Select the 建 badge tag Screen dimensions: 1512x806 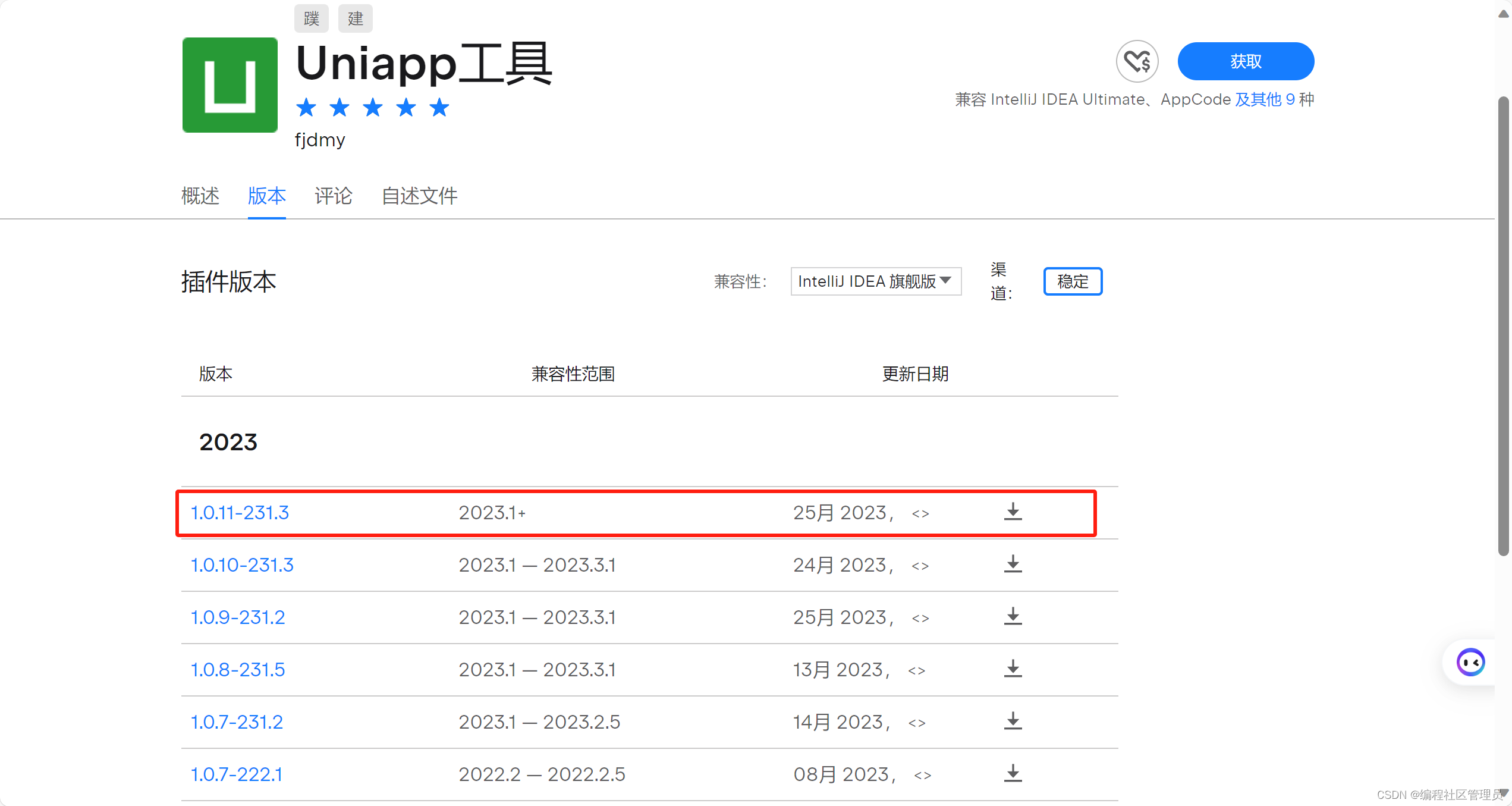[x=355, y=18]
